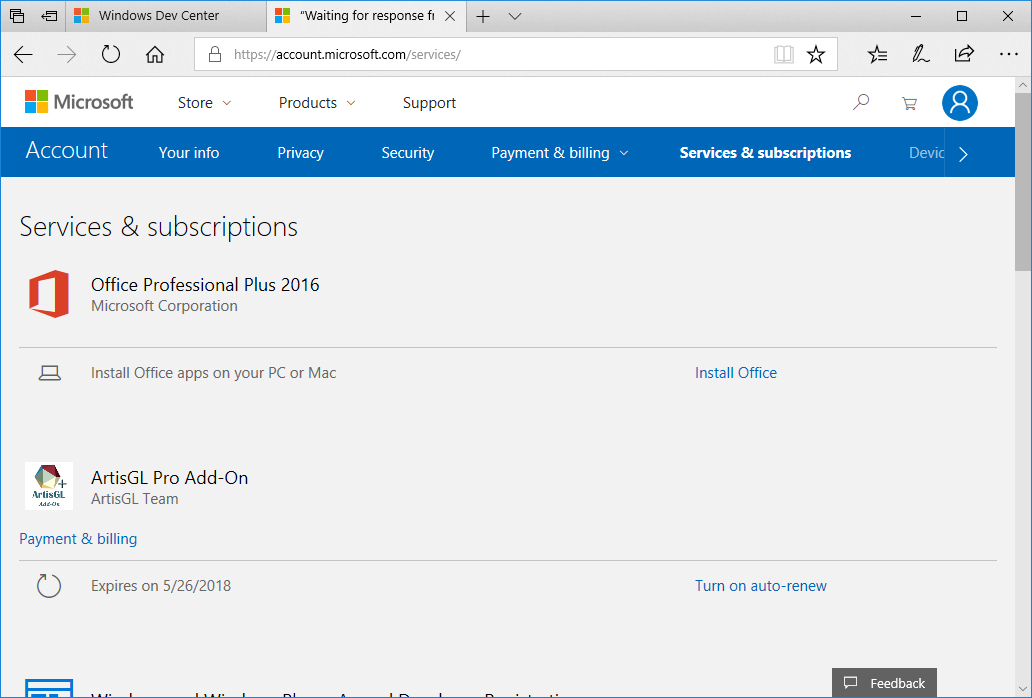The height and width of the screenshot is (698, 1032).
Task: Open a new tab with plus button
Action: pyautogui.click(x=483, y=16)
